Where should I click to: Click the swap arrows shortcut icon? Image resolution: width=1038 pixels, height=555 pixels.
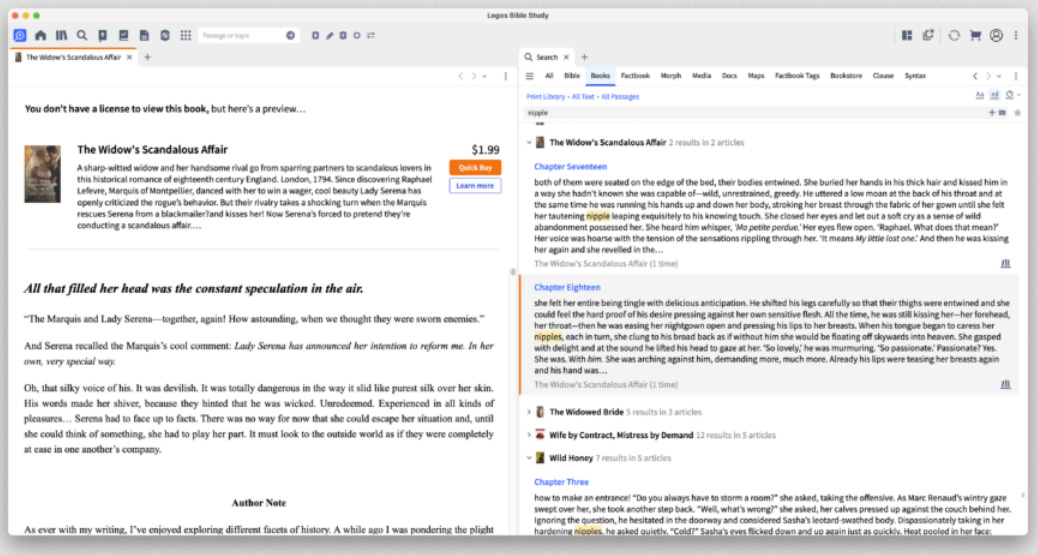(x=371, y=35)
